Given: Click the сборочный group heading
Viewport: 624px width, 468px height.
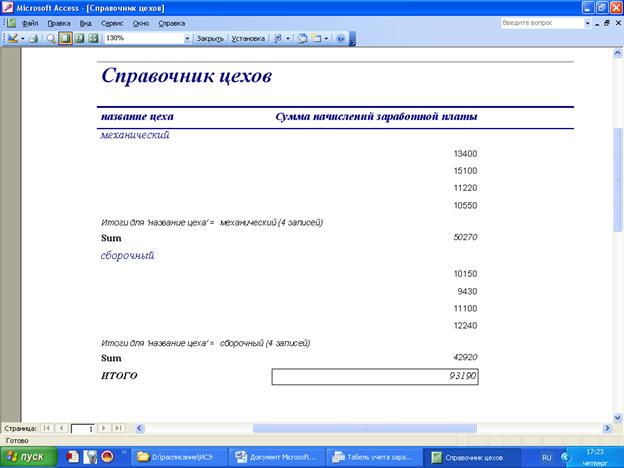Looking at the screenshot, I should 127,255.
